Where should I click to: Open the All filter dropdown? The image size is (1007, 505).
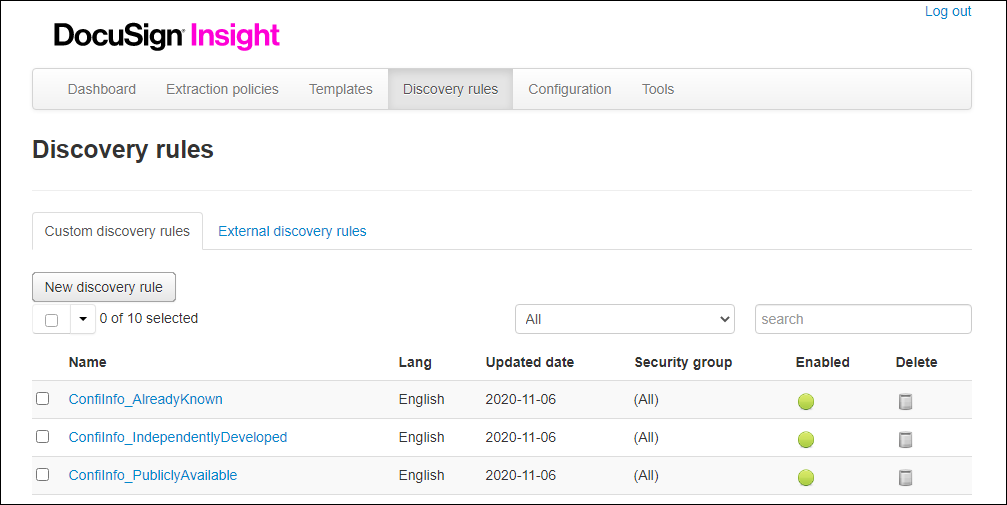624,319
